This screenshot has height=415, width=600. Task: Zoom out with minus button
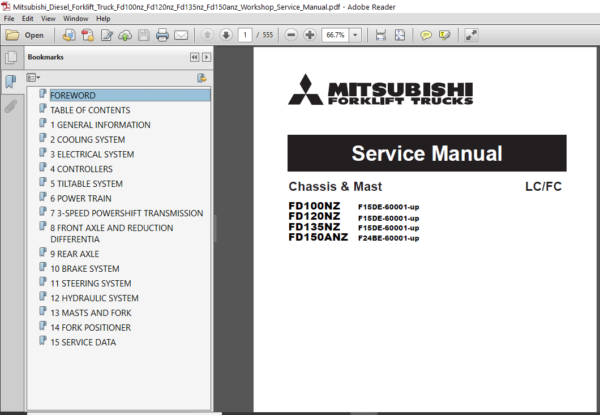(x=291, y=35)
